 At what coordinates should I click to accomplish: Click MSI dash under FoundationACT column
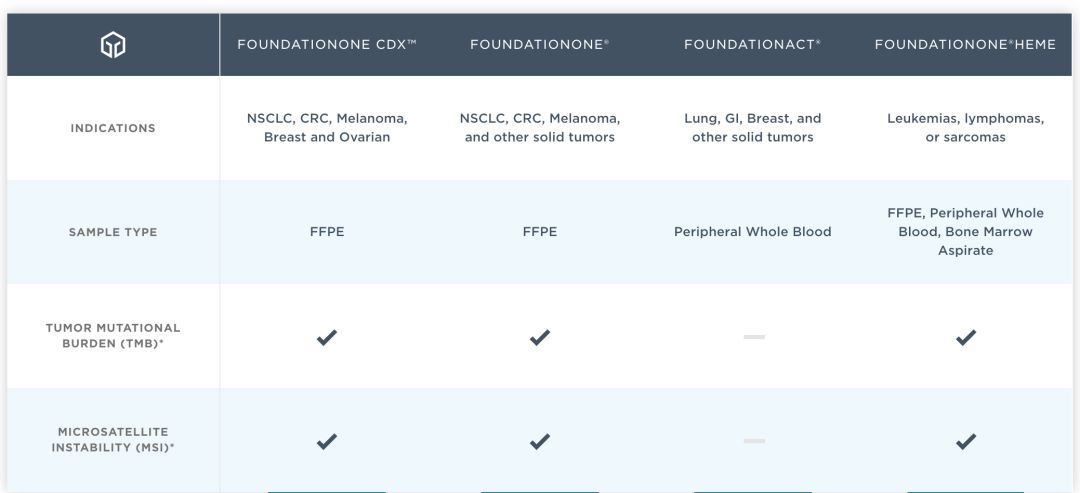(x=754, y=441)
